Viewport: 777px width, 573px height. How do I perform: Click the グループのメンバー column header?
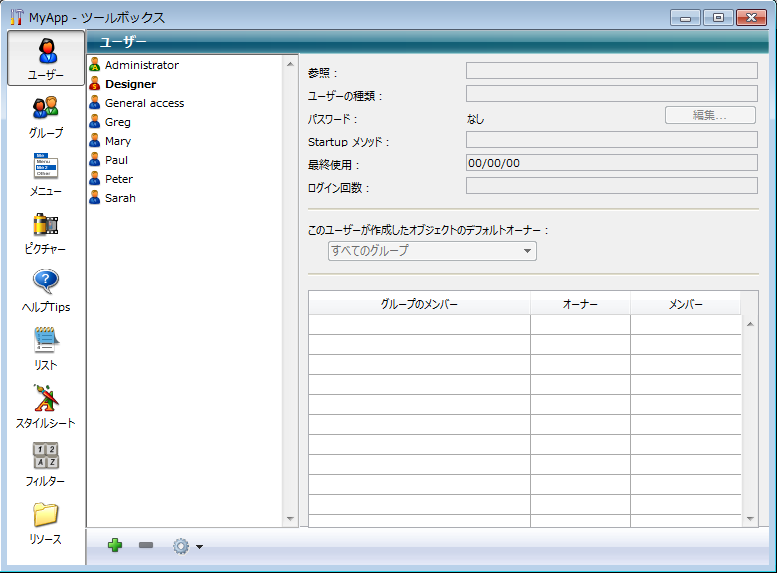[x=419, y=304]
